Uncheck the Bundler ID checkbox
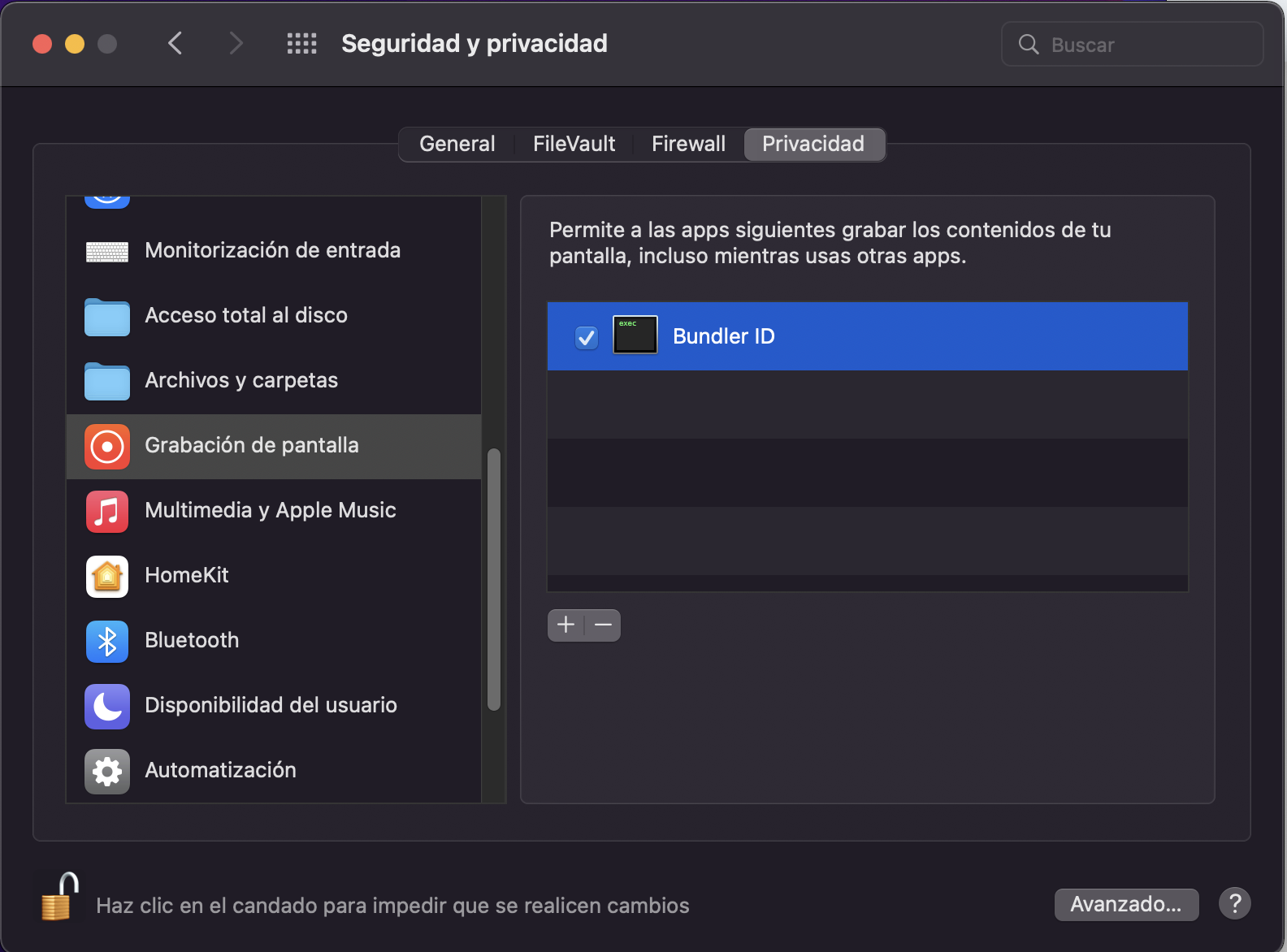The image size is (1287, 952). 586,337
